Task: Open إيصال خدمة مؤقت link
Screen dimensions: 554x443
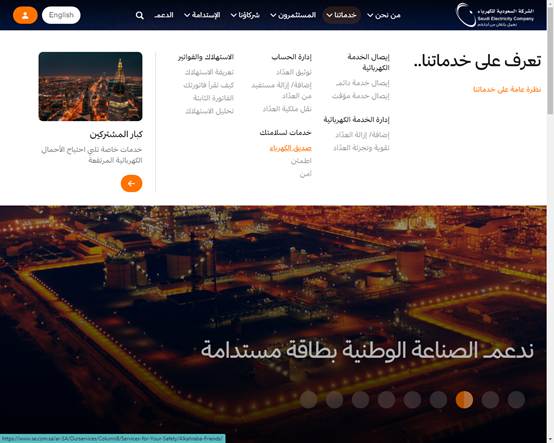Action: click(360, 96)
